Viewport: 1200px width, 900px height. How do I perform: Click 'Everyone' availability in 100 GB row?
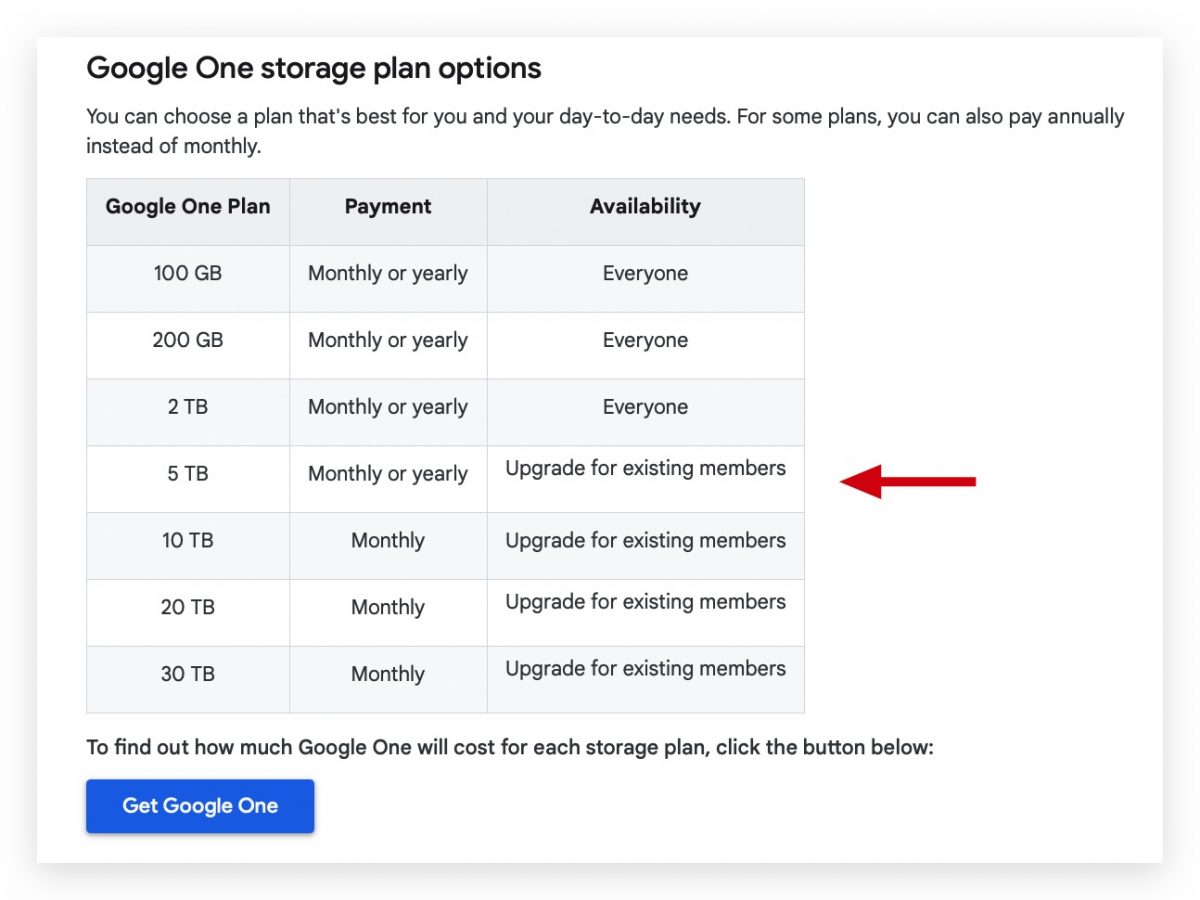pyautogui.click(x=645, y=274)
